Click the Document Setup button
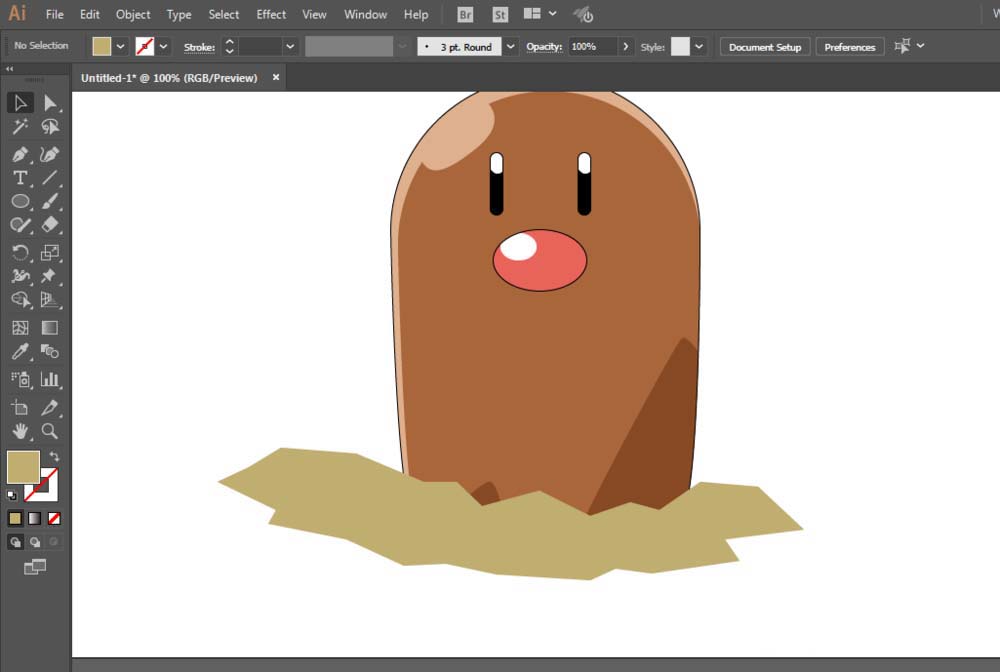This screenshot has height=672, width=1000. coord(764,47)
